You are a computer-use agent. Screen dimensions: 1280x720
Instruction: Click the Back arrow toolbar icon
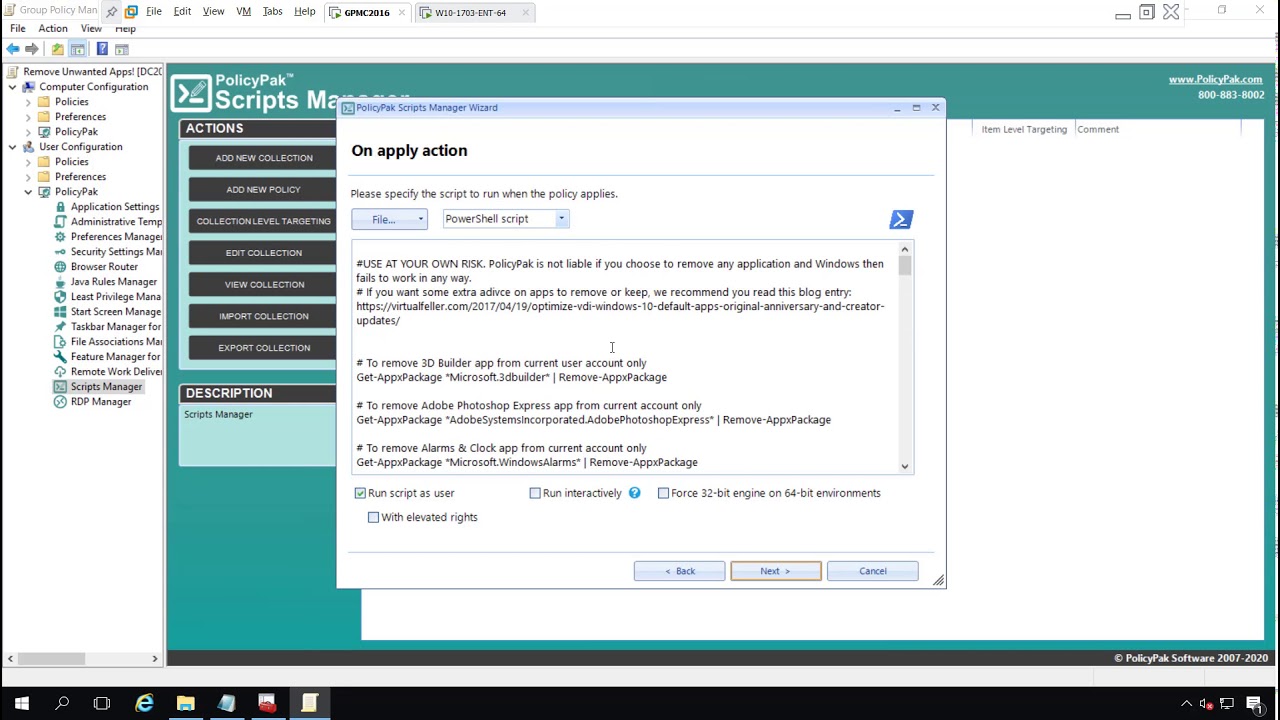tap(12, 49)
